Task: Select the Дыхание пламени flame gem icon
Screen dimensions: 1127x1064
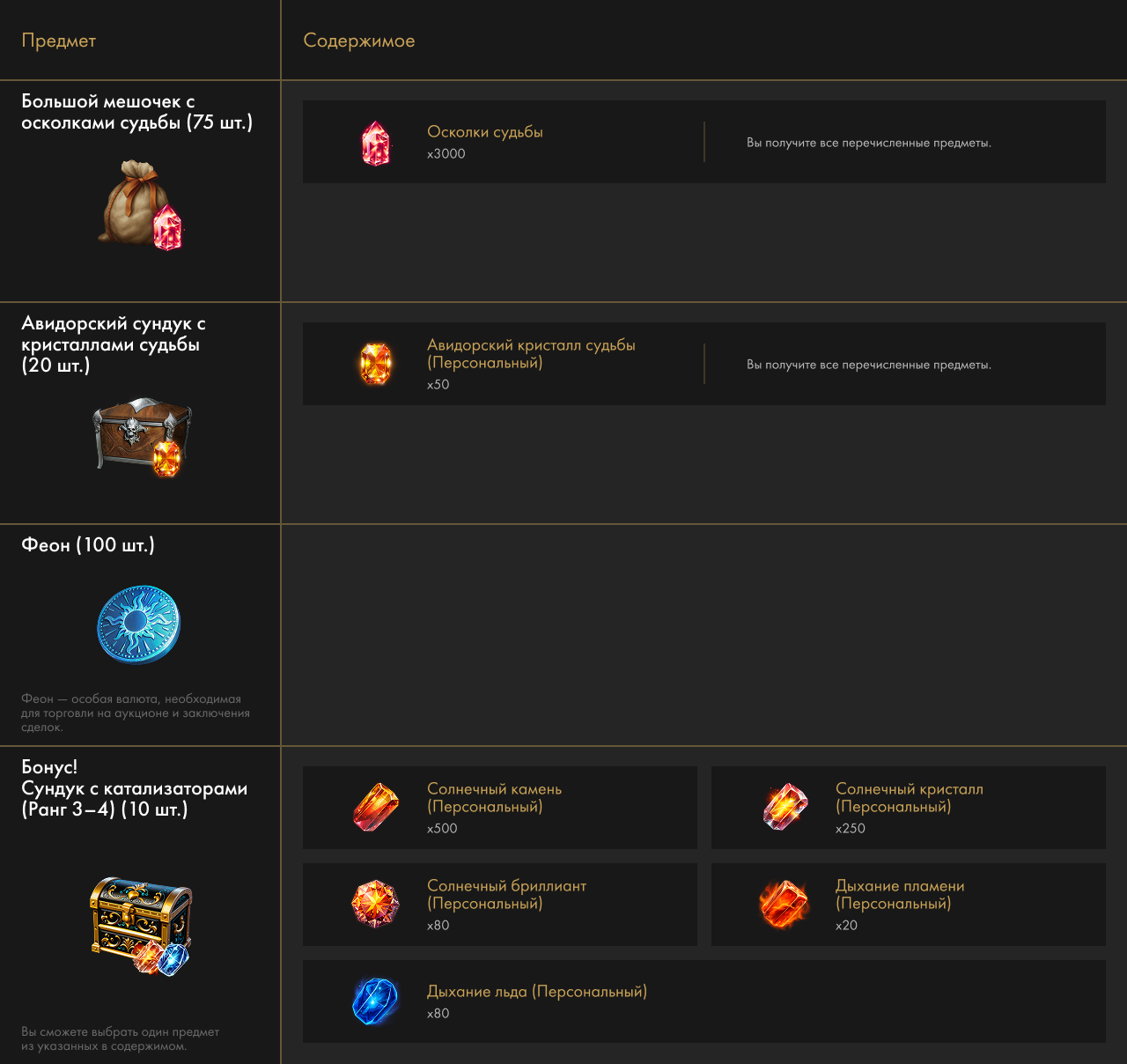Action: (784, 904)
